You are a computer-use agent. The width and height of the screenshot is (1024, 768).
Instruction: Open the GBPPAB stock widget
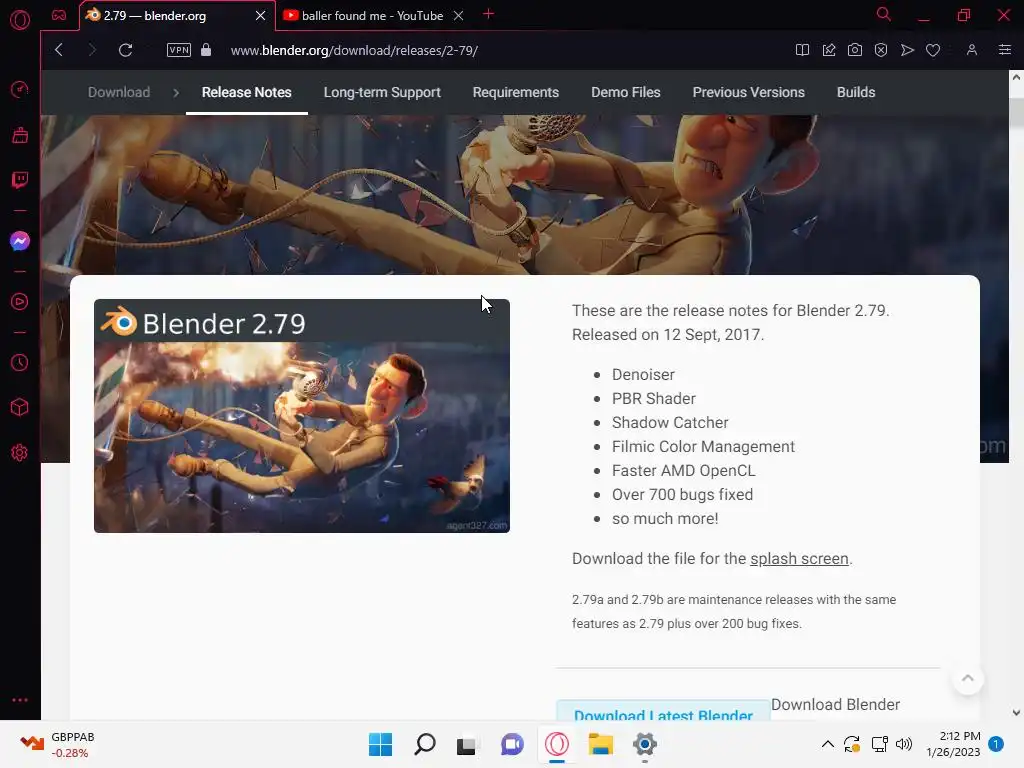pos(57,744)
